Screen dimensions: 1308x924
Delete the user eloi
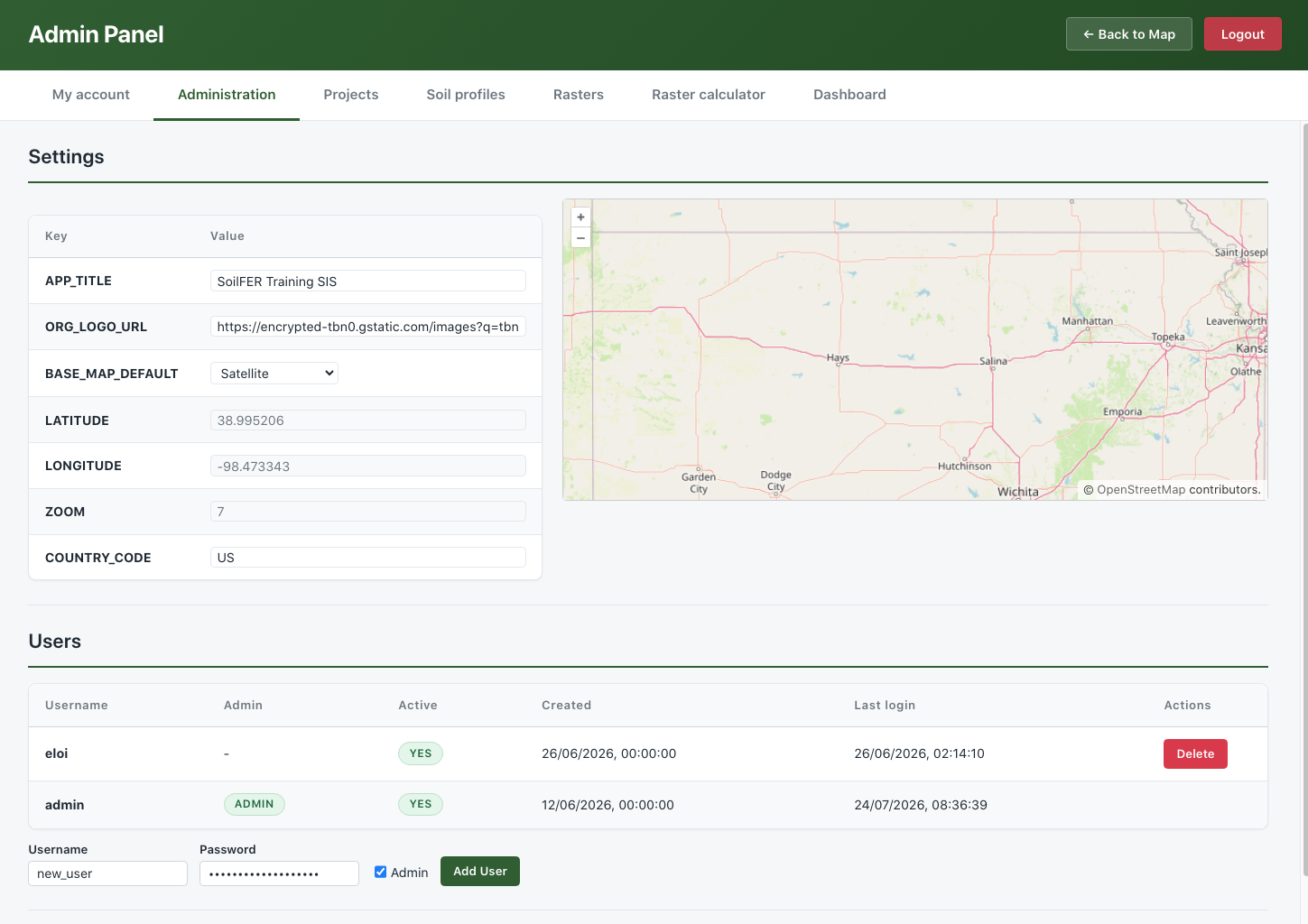1195,754
